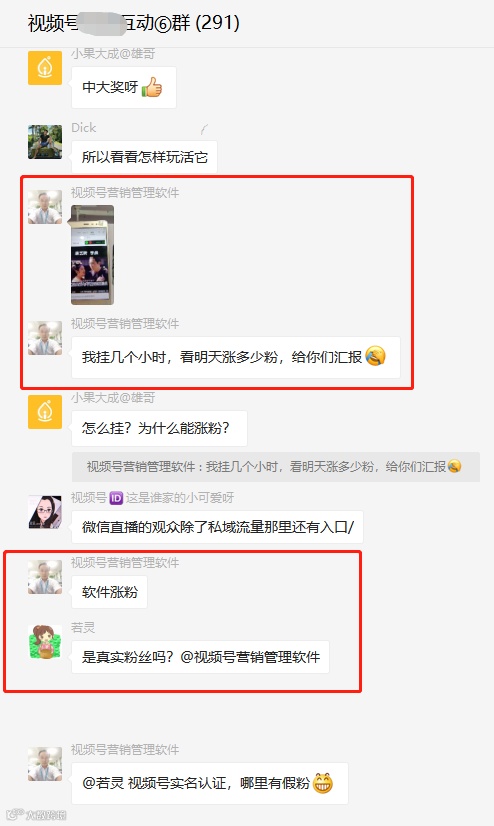Screen dimensions: 494x826
Task: Click the 微信直播的观众 message bubble
Action: tap(217, 527)
